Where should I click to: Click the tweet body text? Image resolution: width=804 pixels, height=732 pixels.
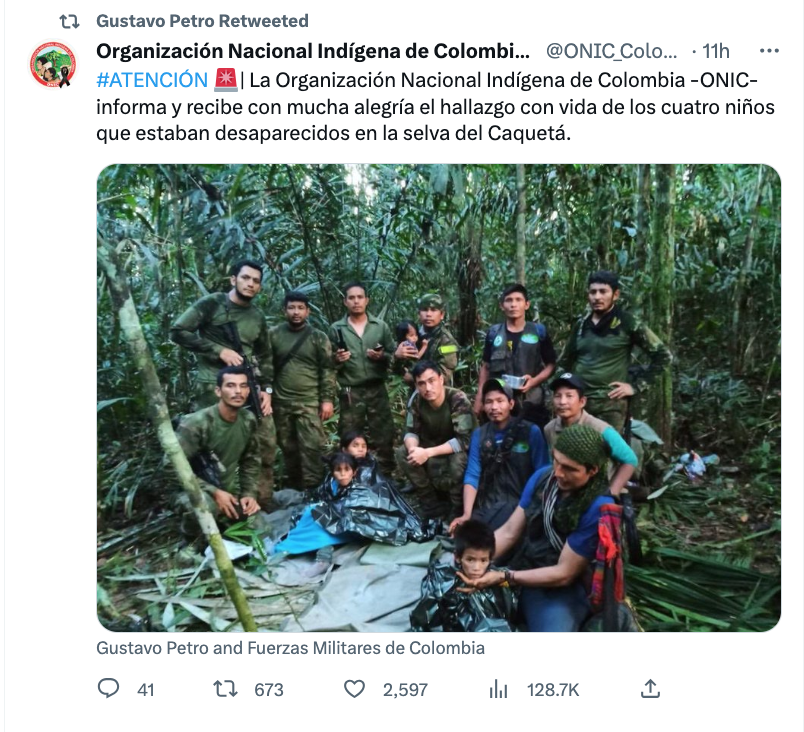[436, 107]
